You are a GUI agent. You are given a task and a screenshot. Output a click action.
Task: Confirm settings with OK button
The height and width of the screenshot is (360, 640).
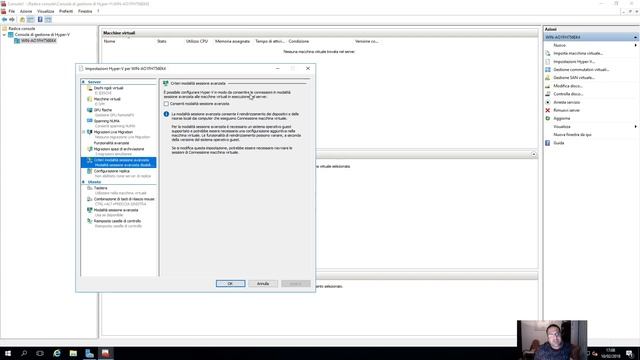[231, 284]
